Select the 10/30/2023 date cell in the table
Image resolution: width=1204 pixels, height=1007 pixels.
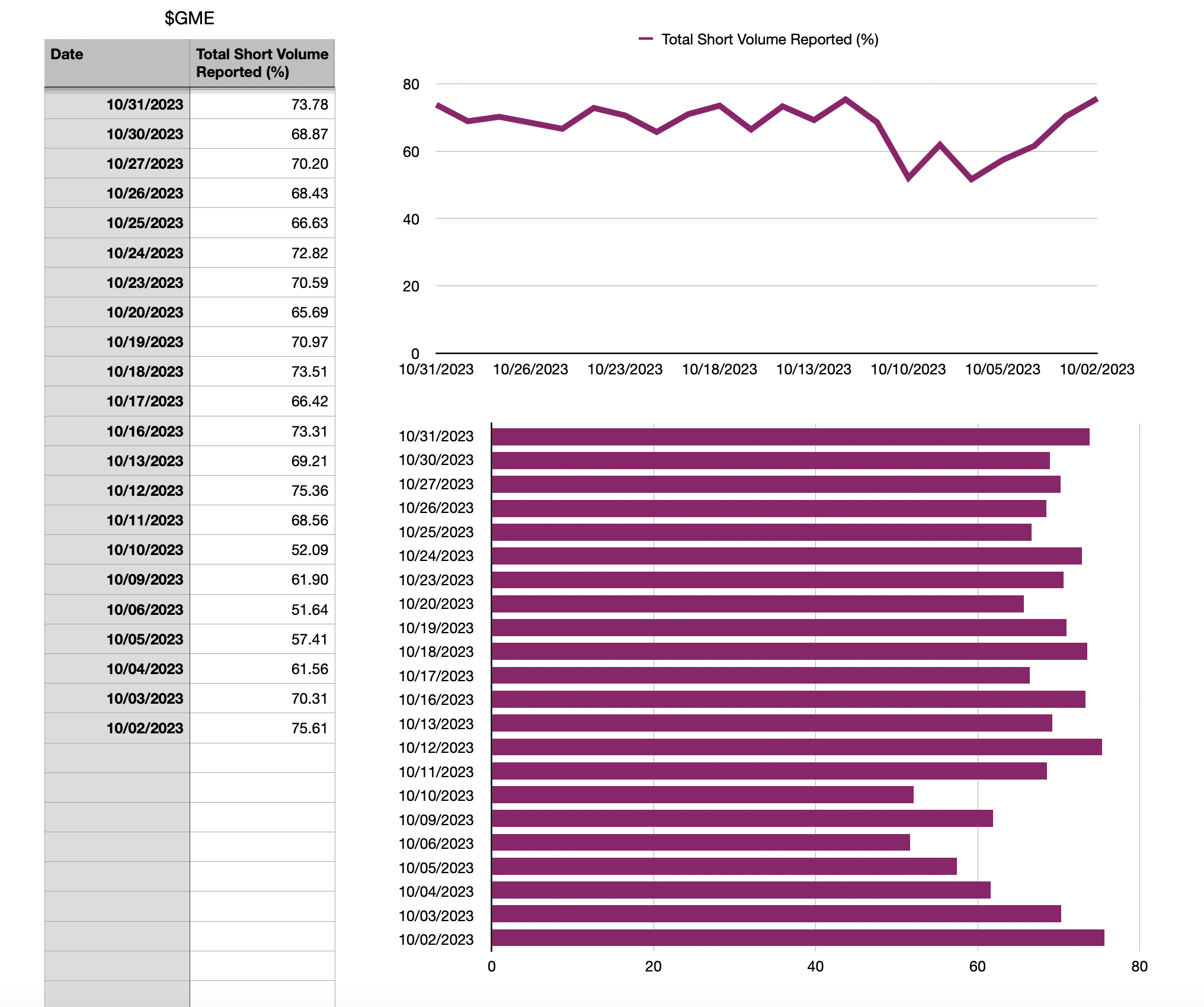pos(117,134)
